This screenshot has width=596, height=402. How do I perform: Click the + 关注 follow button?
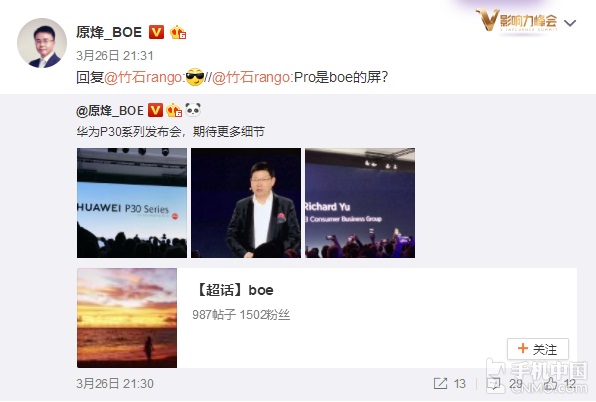point(538,349)
